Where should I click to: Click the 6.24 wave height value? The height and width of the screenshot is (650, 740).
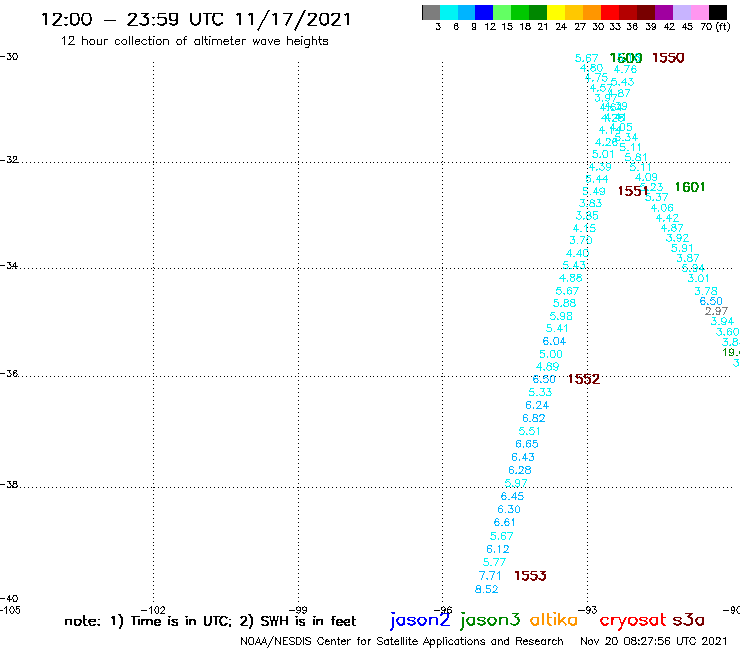(x=537, y=405)
